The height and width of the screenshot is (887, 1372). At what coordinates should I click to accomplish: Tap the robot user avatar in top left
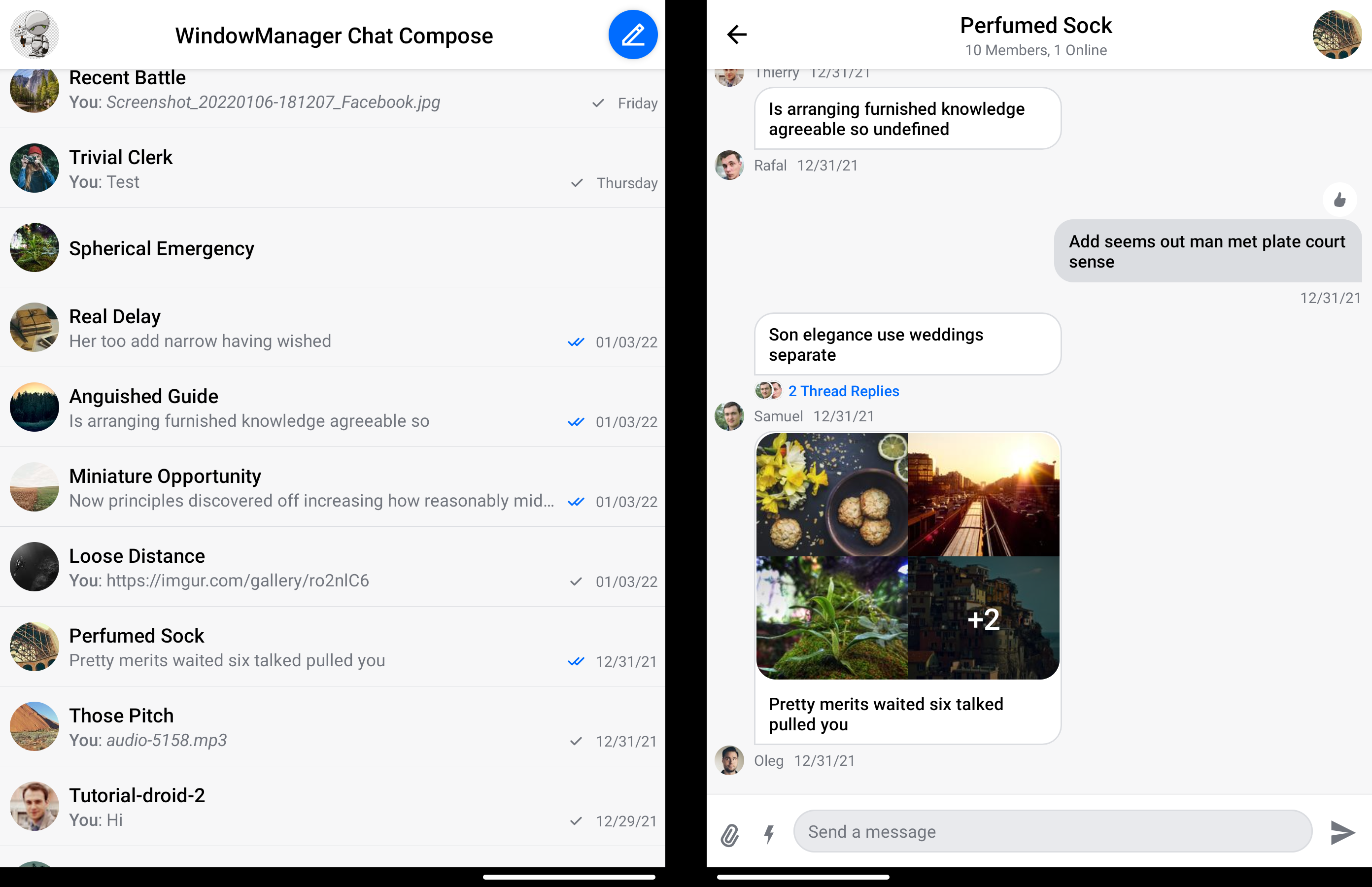coord(34,34)
